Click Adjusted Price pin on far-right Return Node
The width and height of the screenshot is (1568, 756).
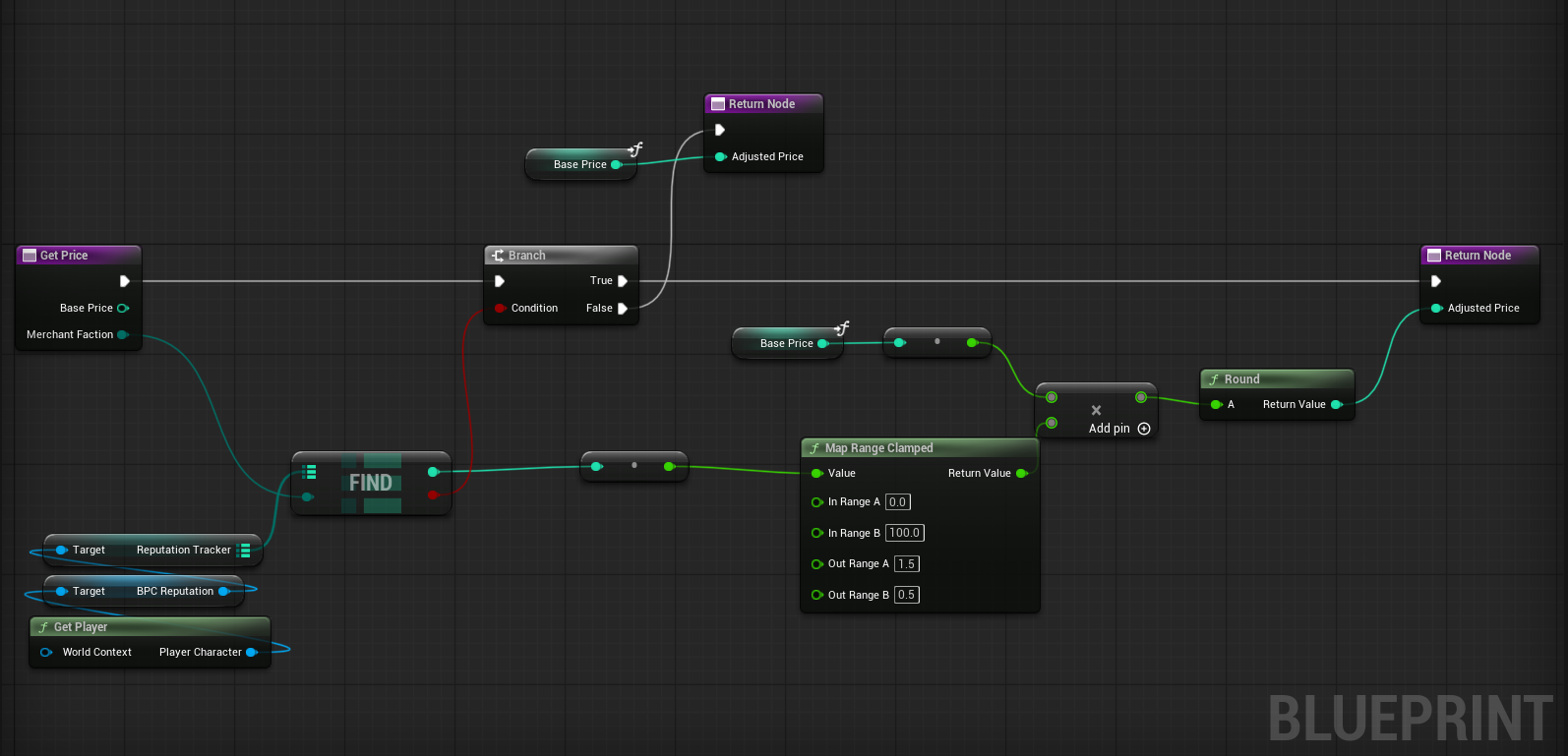click(x=1436, y=308)
